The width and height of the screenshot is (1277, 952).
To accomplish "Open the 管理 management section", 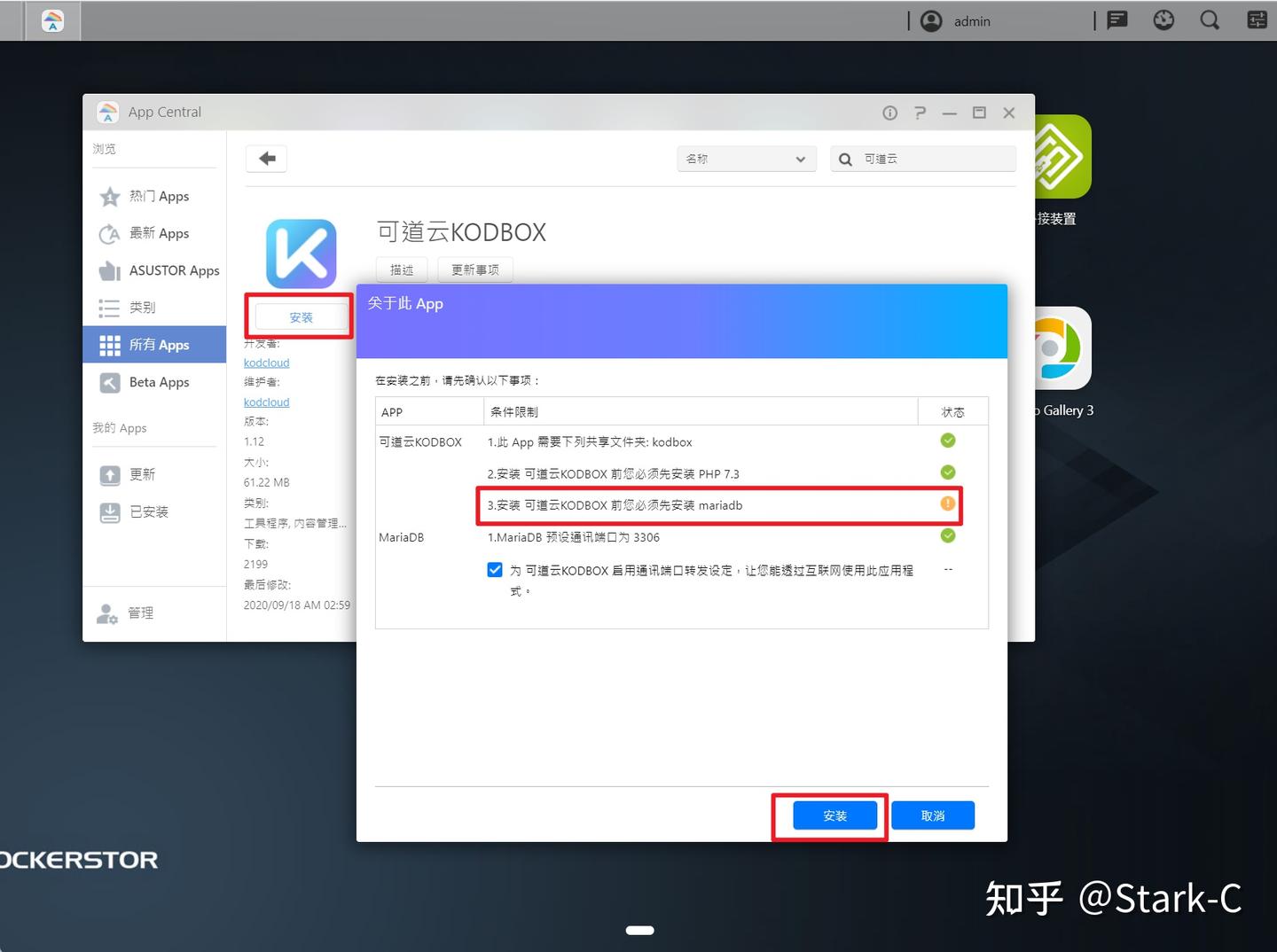I will pyautogui.click(x=139, y=613).
